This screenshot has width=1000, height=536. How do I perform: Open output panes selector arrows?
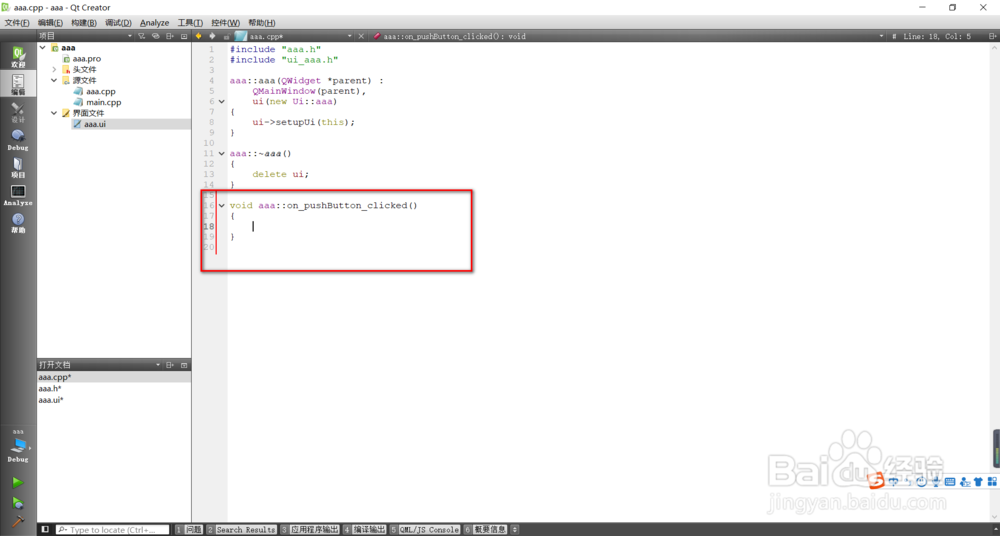(x=515, y=530)
